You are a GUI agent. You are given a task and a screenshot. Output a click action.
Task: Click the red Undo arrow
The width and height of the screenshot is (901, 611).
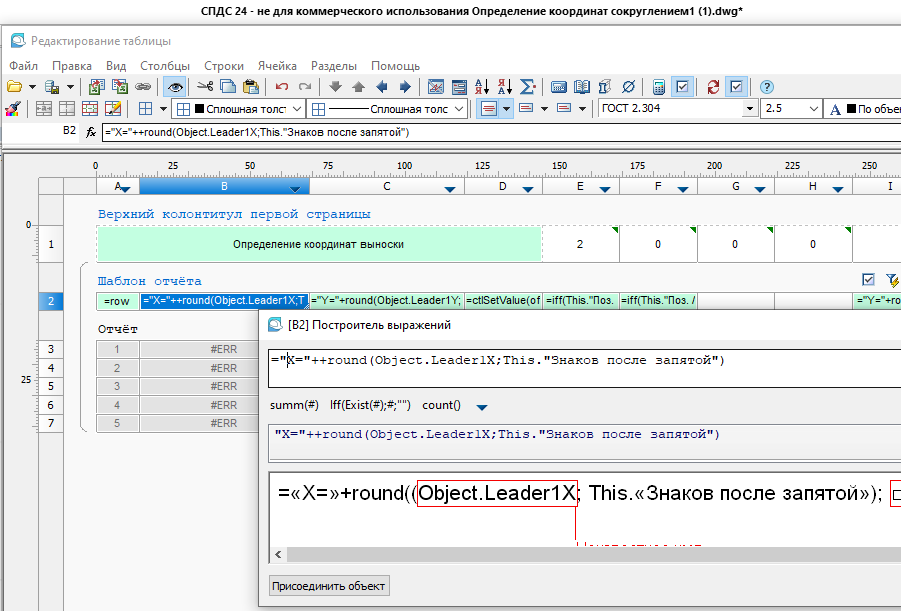tap(282, 87)
